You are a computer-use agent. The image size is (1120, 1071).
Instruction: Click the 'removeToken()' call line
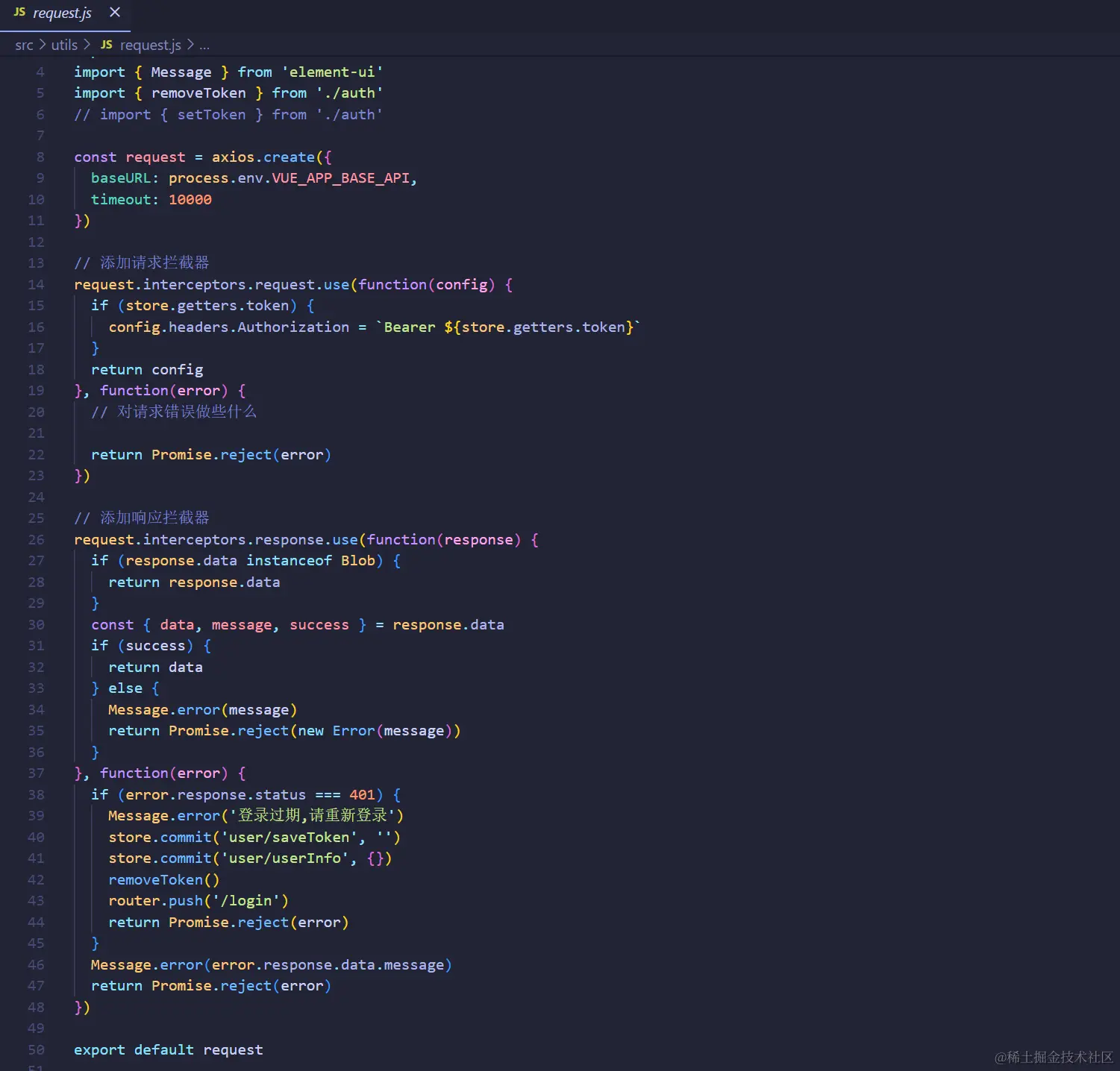(x=164, y=880)
